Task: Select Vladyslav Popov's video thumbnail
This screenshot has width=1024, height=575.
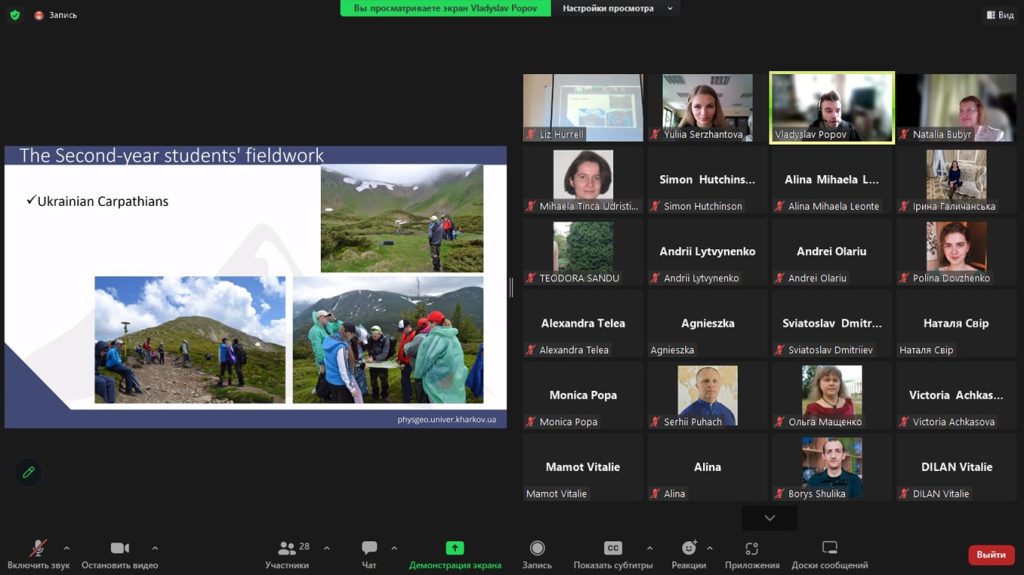Action: coord(831,107)
